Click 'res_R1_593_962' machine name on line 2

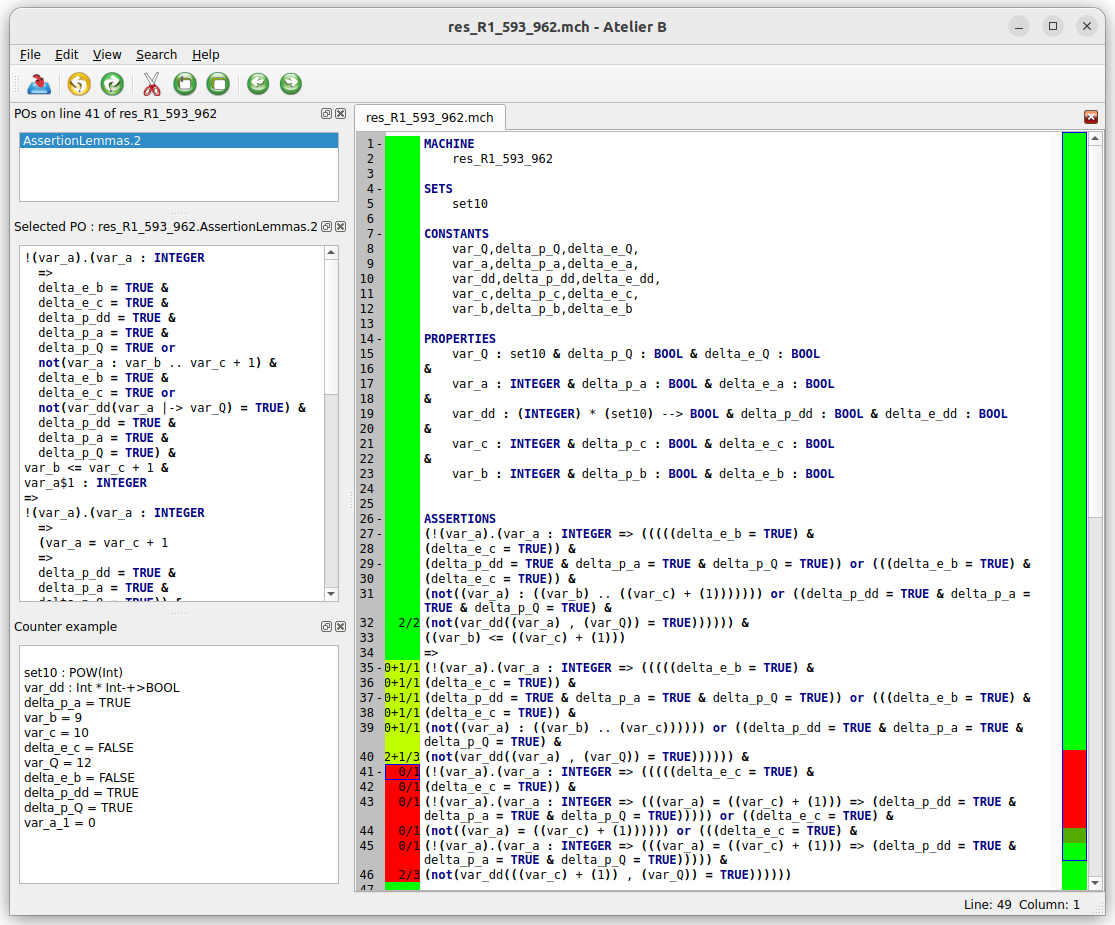coord(503,159)
